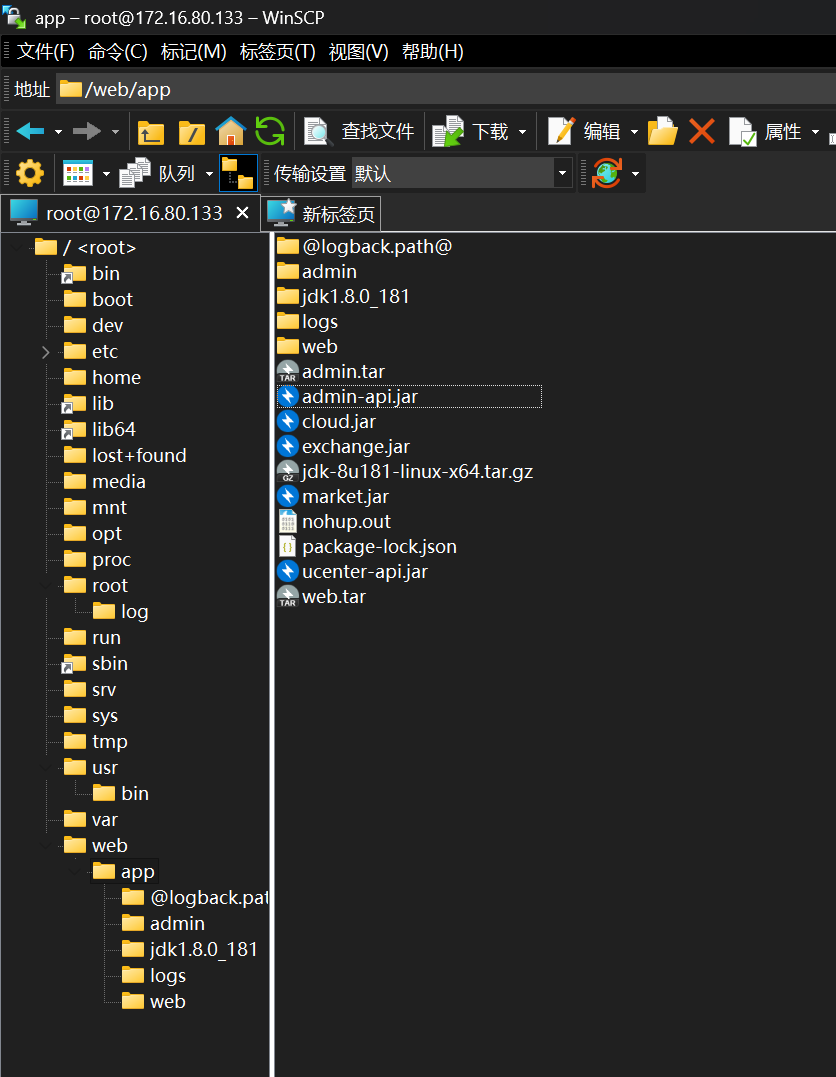Select the market.jar file icon
The image size is (836, 1077).
pos(288,496)
